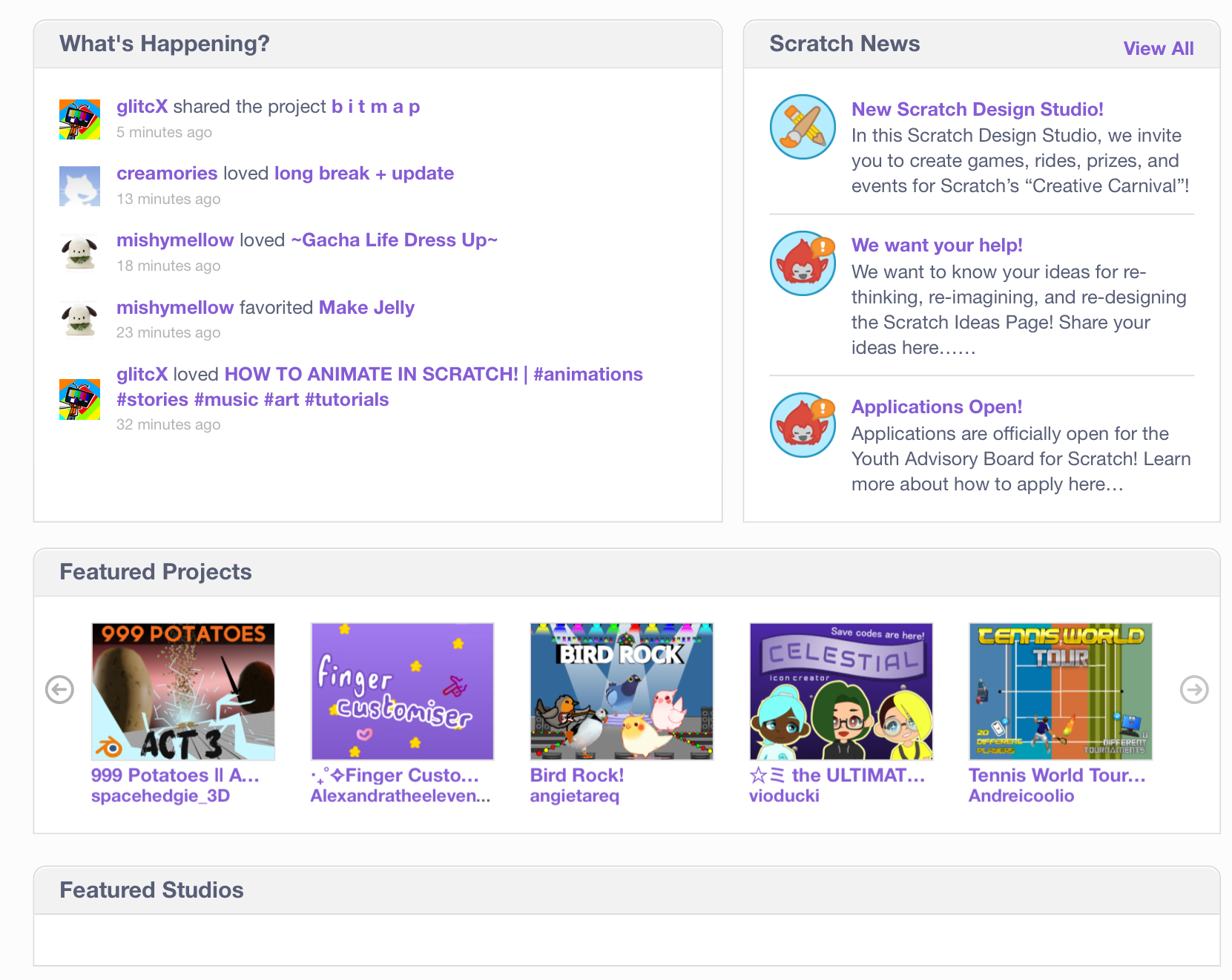Click the news icon beside Applications Open

coord(803,425)
